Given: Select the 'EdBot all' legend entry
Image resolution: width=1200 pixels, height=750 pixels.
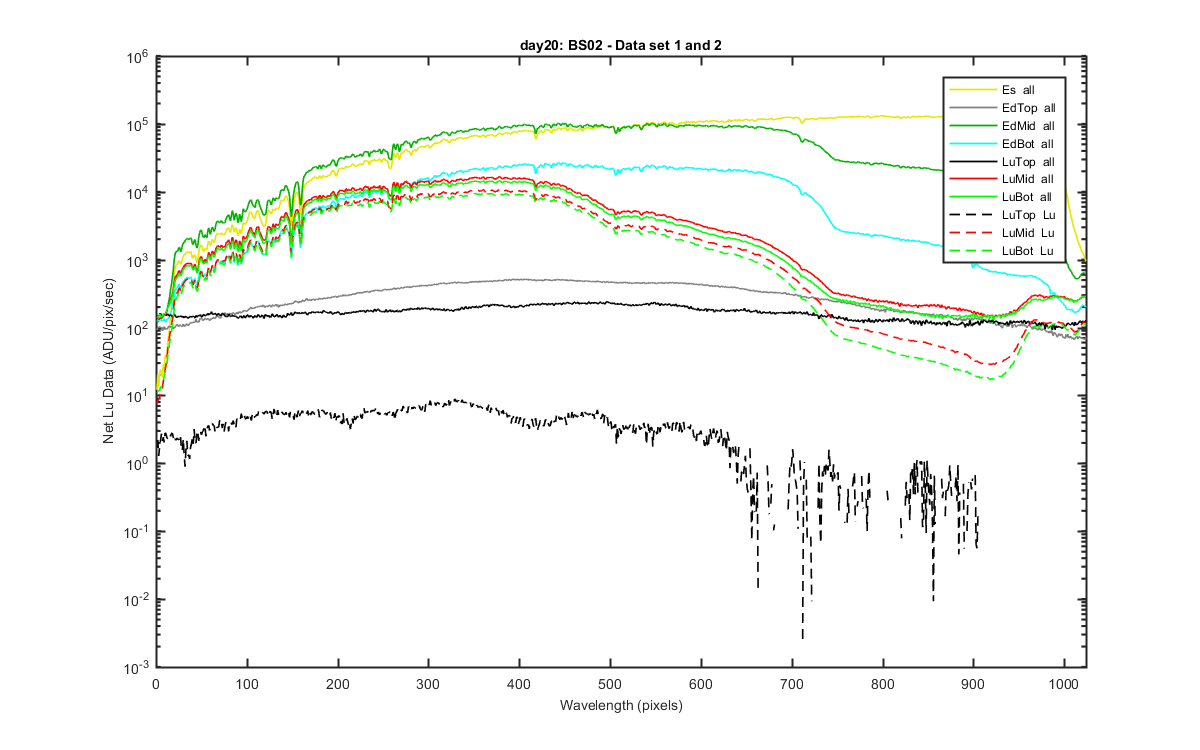Looking at the screenshot, I should pos(1003,143).
